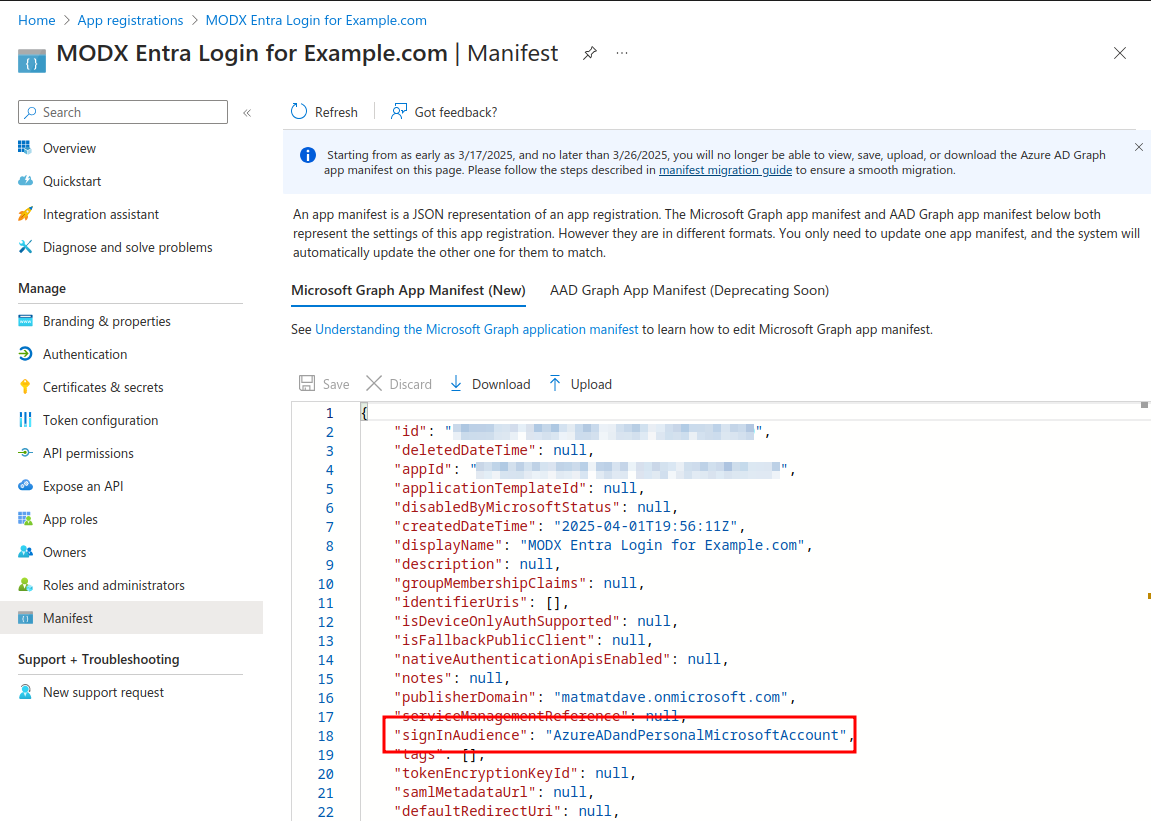Viewport: 1151px width, 821px height.
Task: Click the defaultRedirectUri line
Action: 506,811
